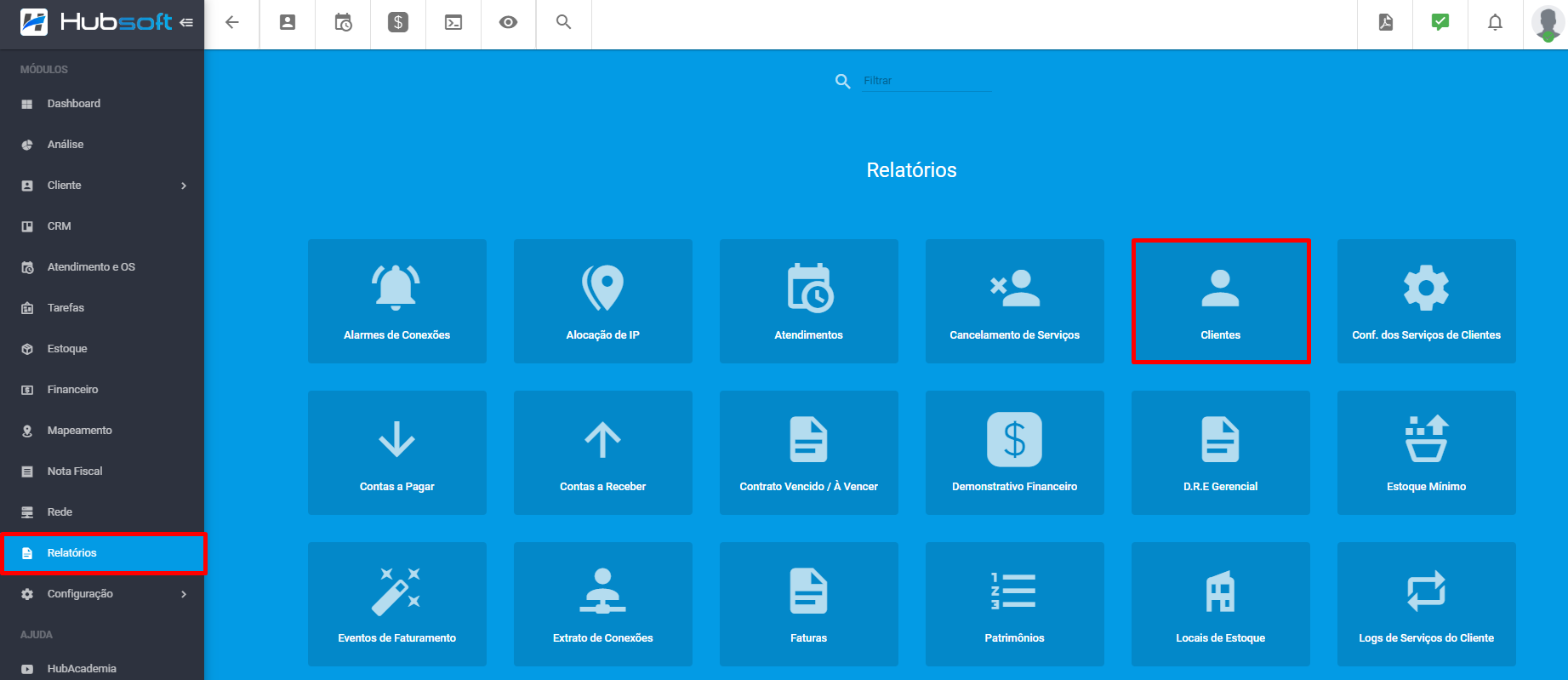Open the client contact icon in toolbar
Image resolution: width=1568 pixels, height=680 pixels.
pos(288,23)
